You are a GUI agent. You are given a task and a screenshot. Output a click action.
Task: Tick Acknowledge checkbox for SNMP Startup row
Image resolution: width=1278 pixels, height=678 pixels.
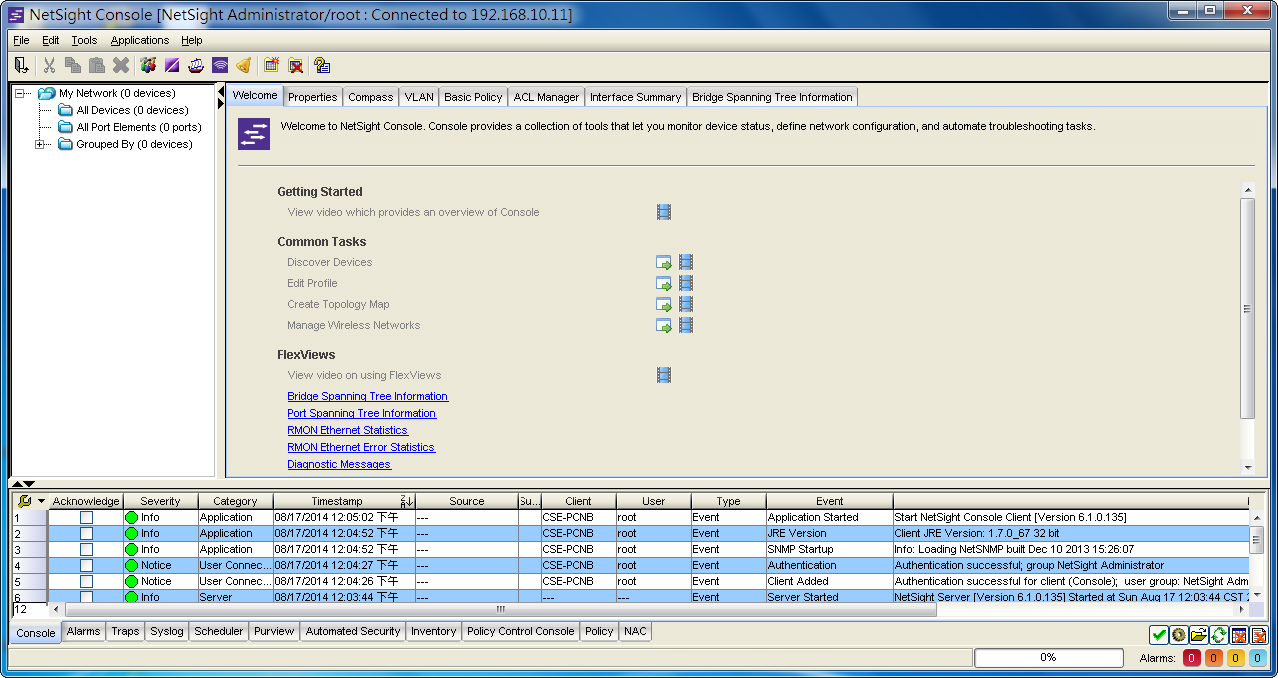point(86,549)
